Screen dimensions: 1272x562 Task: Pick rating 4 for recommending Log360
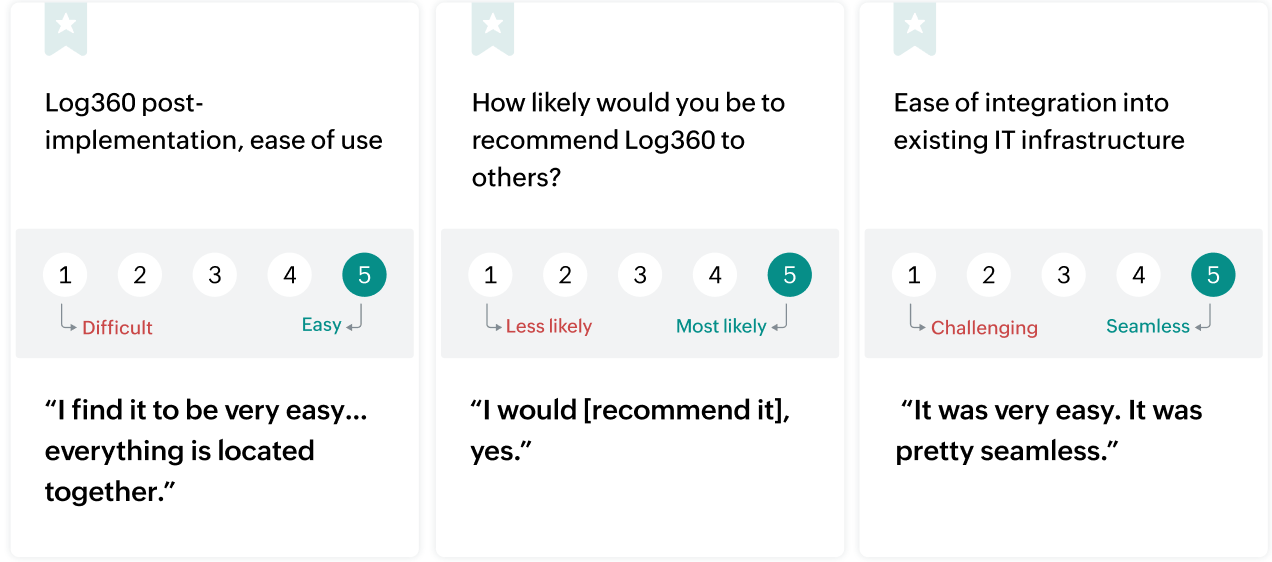pyautogui.click(x=715, y=275)
